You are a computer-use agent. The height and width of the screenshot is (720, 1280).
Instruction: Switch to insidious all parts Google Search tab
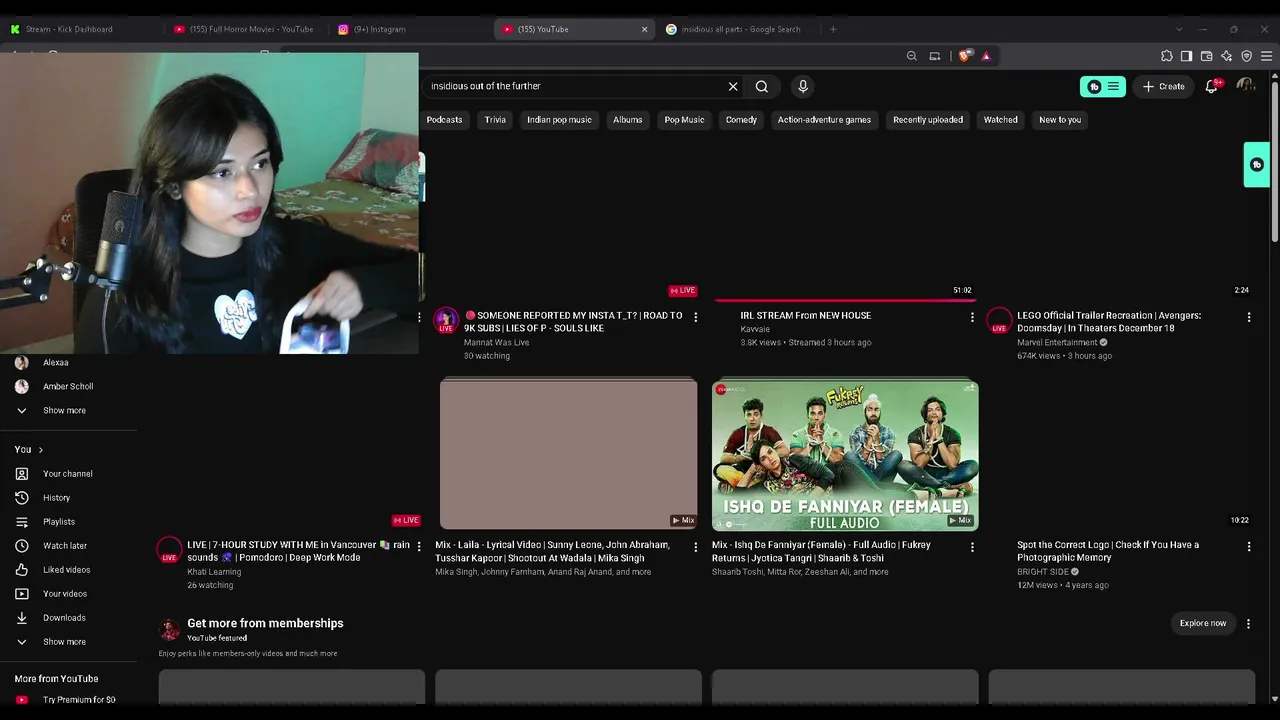[740, 29]
